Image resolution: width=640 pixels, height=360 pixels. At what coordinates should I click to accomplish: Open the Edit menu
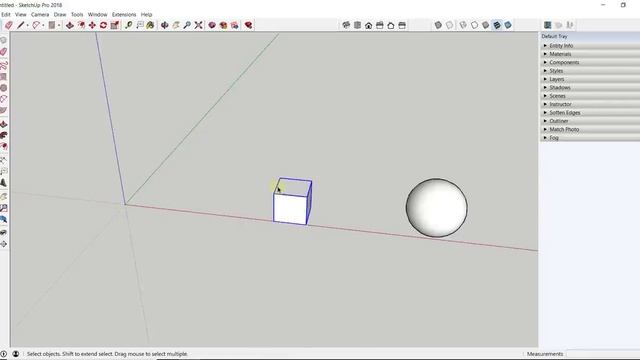(6, 15)
